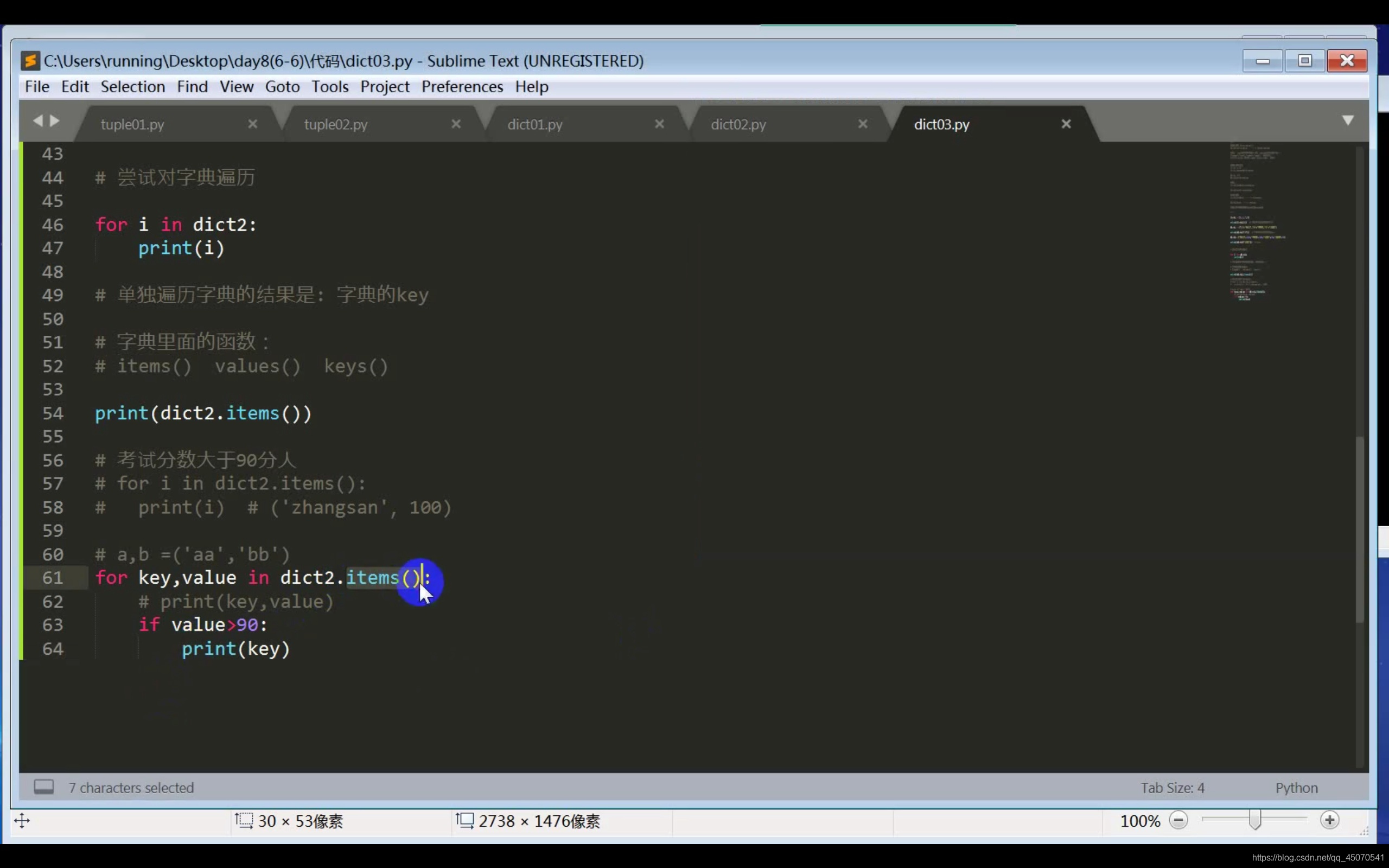
Task: Toggle the side panel status bar icon
Action: 43,787
